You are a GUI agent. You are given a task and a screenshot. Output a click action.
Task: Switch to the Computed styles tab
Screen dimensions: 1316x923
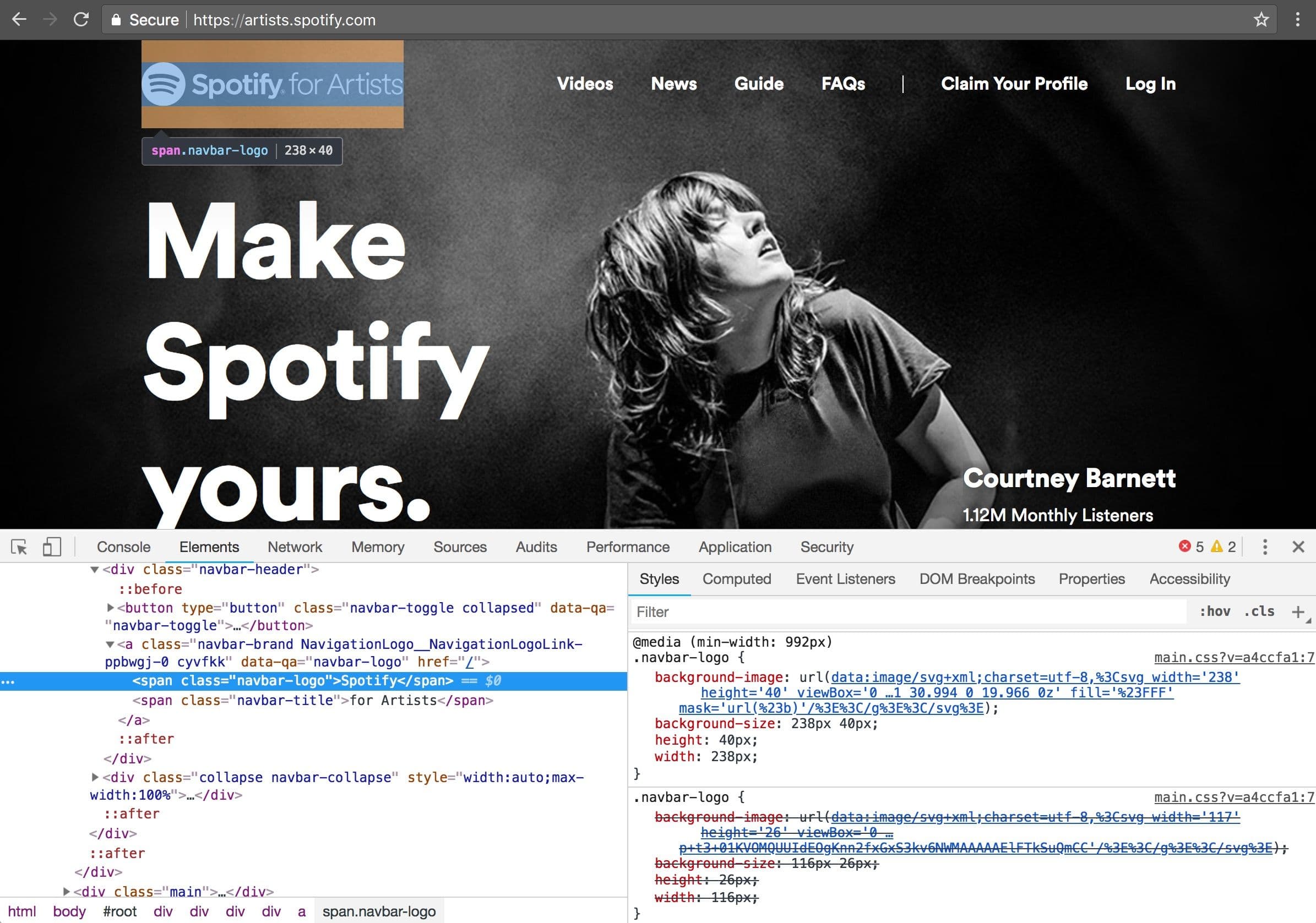pos(737,578)
